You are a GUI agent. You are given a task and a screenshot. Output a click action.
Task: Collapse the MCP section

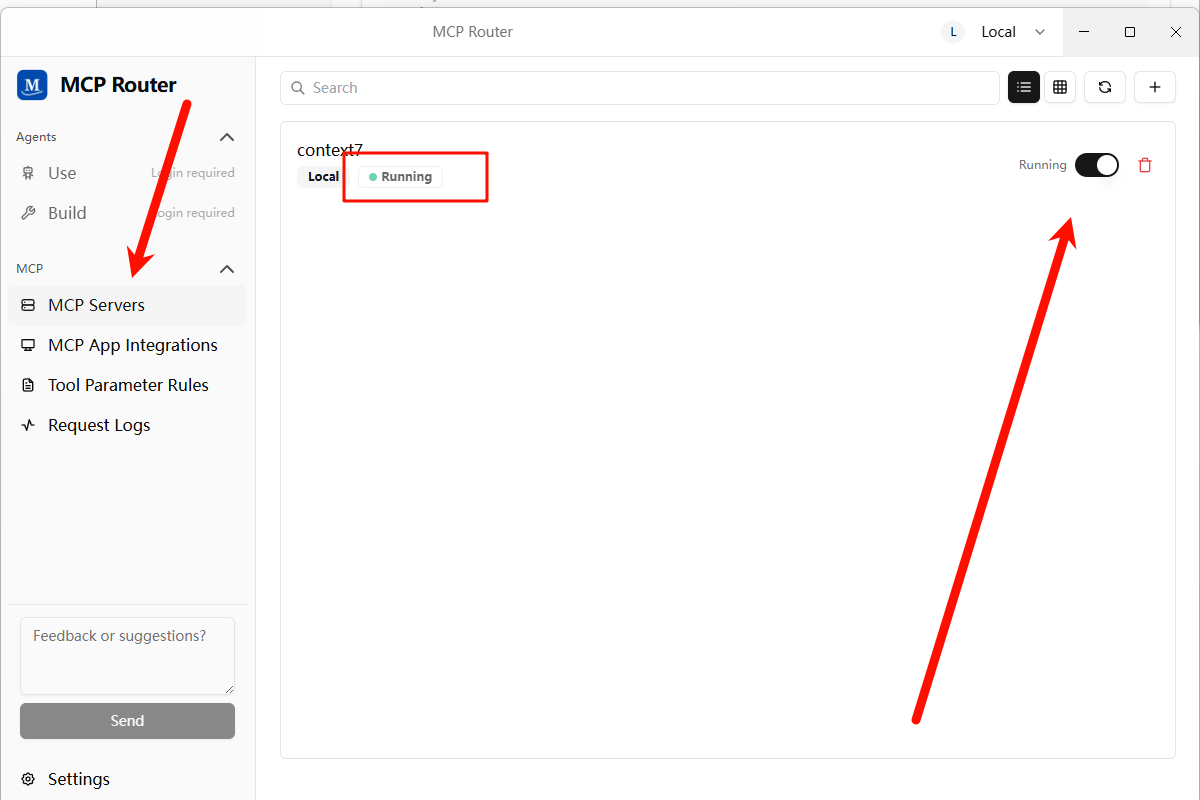tap(227, 269)
